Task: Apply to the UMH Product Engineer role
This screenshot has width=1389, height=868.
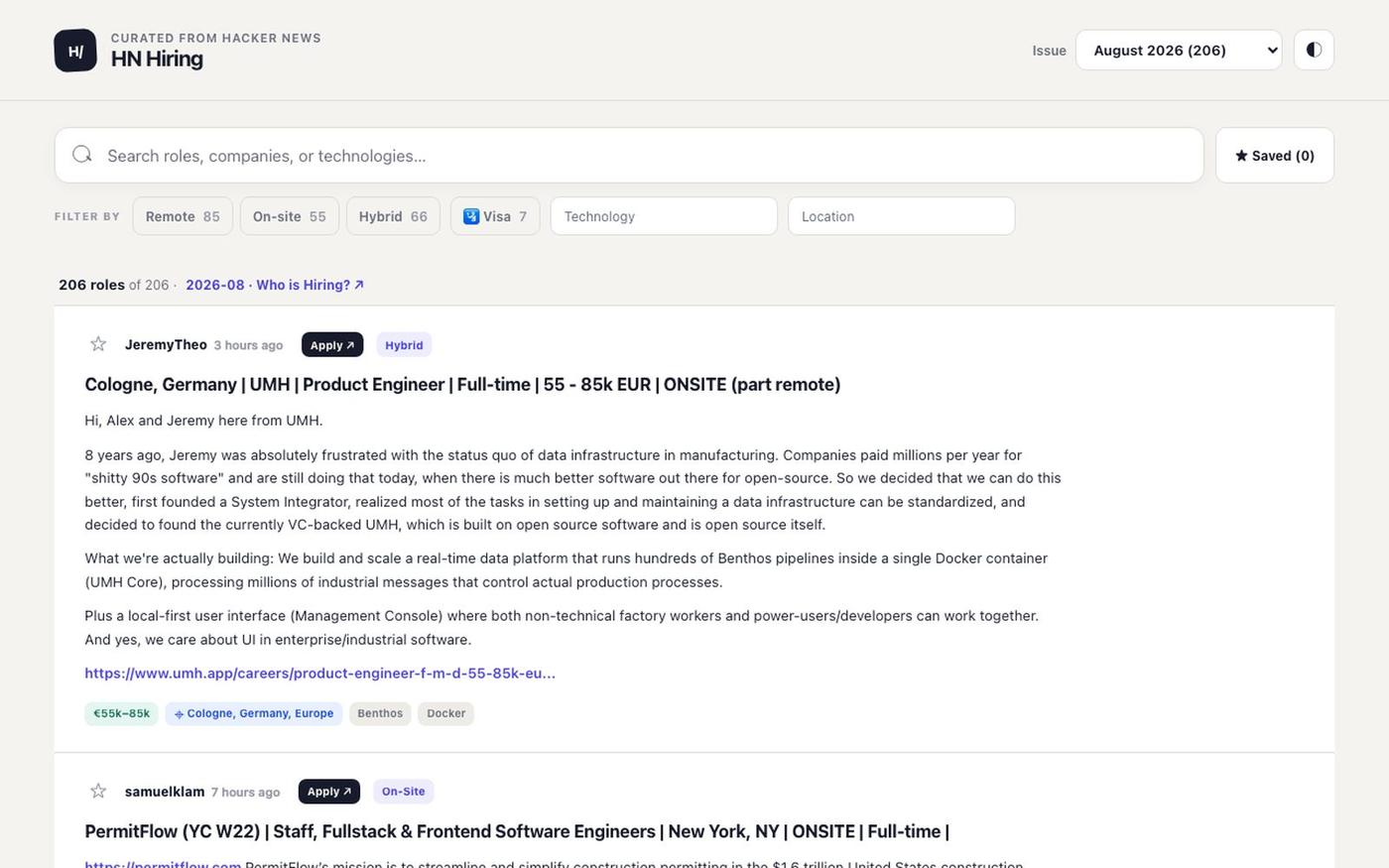Action: coord(332,345)
